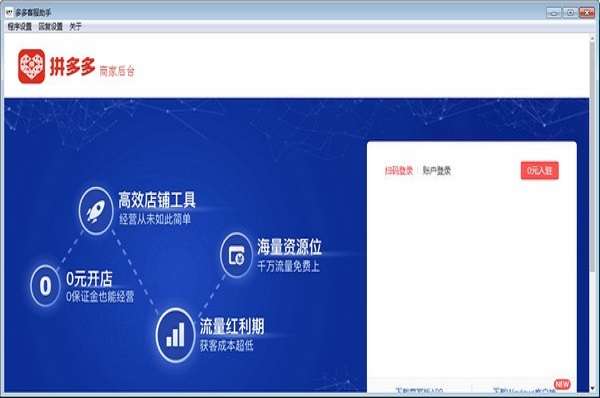Screen dimensions: 600x398
Task: Maximize the 多多客服助手 window
Action: click(x=570, y=13)
